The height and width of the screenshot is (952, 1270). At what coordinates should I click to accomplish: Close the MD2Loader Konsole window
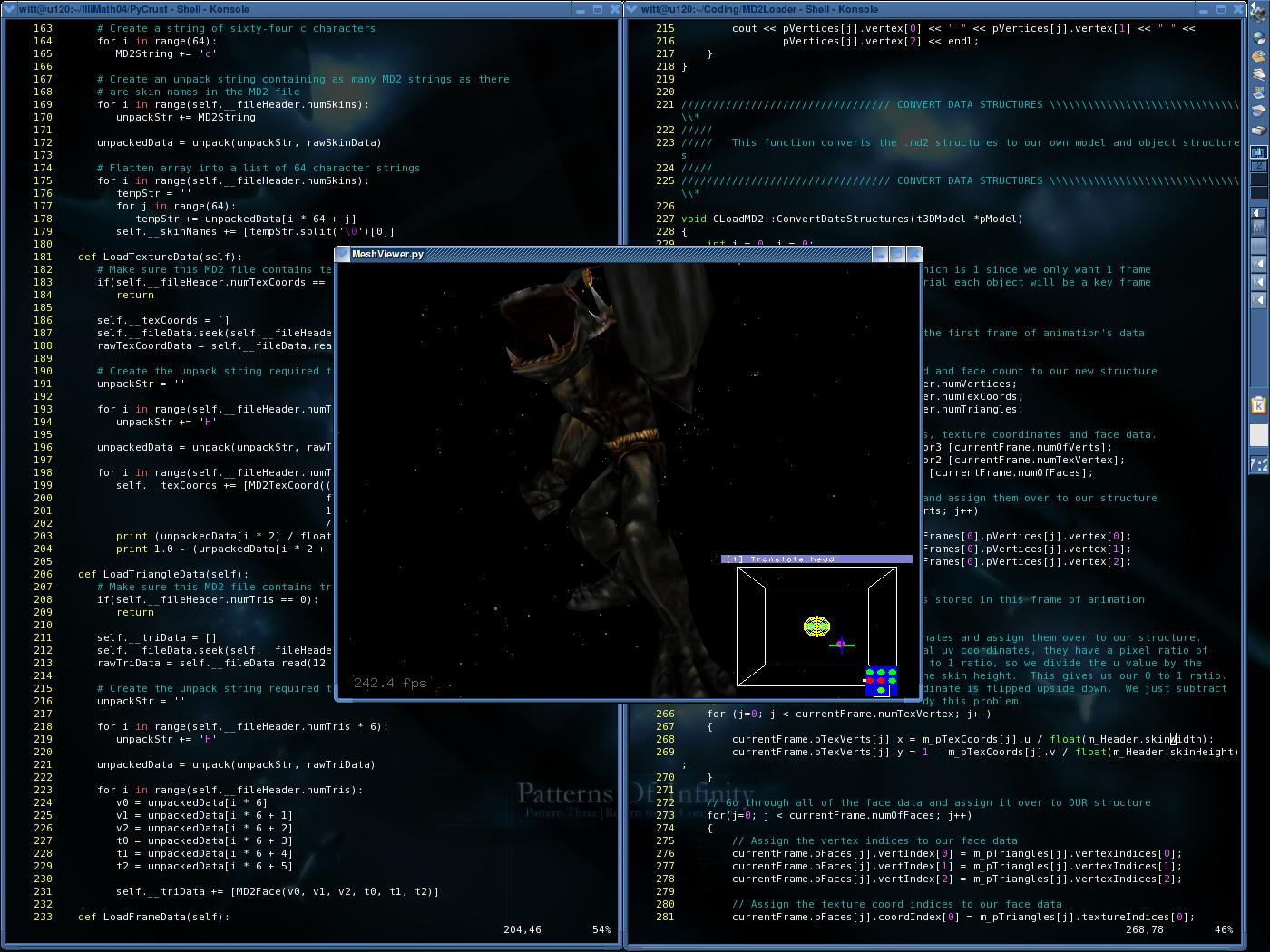pos(1236,8)
